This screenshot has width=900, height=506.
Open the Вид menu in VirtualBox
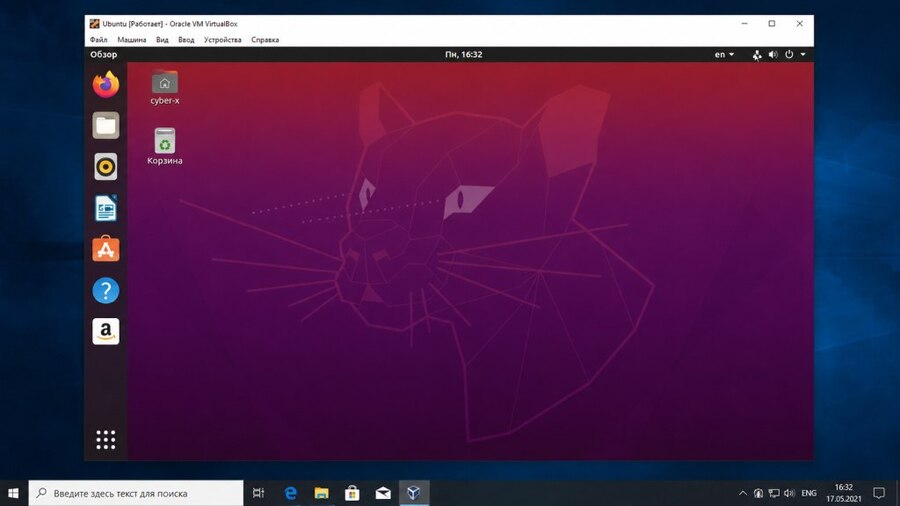[x=162, y=40]
